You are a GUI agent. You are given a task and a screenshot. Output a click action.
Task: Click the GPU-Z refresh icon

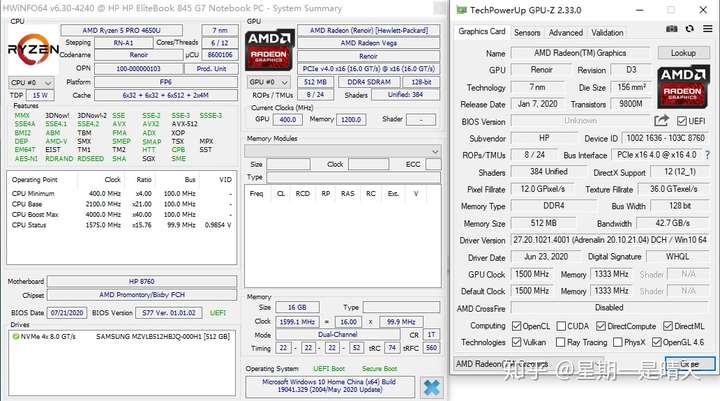689,29
